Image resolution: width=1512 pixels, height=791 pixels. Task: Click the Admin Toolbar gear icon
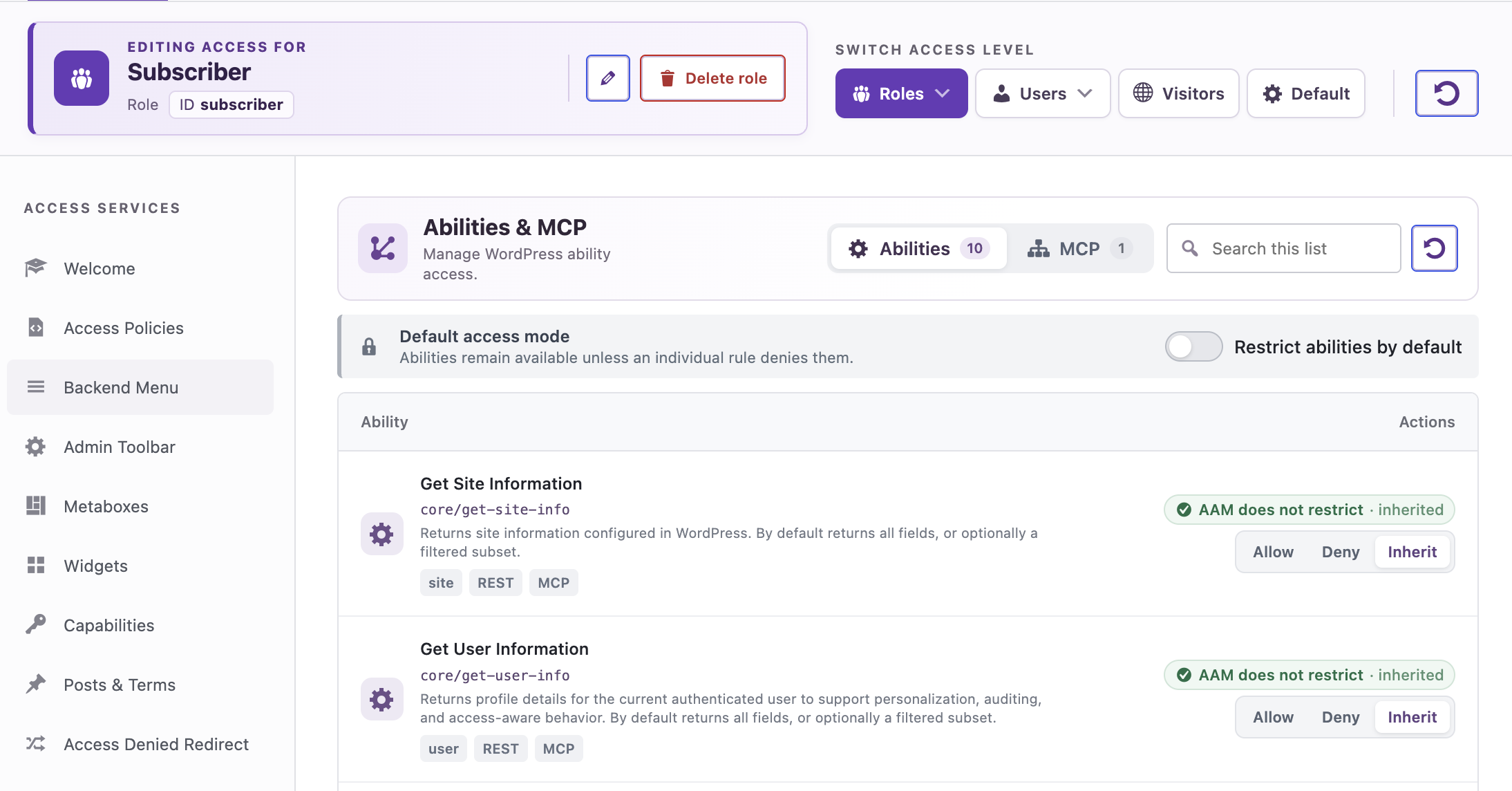pyautogui.click(x=35, y=446)
